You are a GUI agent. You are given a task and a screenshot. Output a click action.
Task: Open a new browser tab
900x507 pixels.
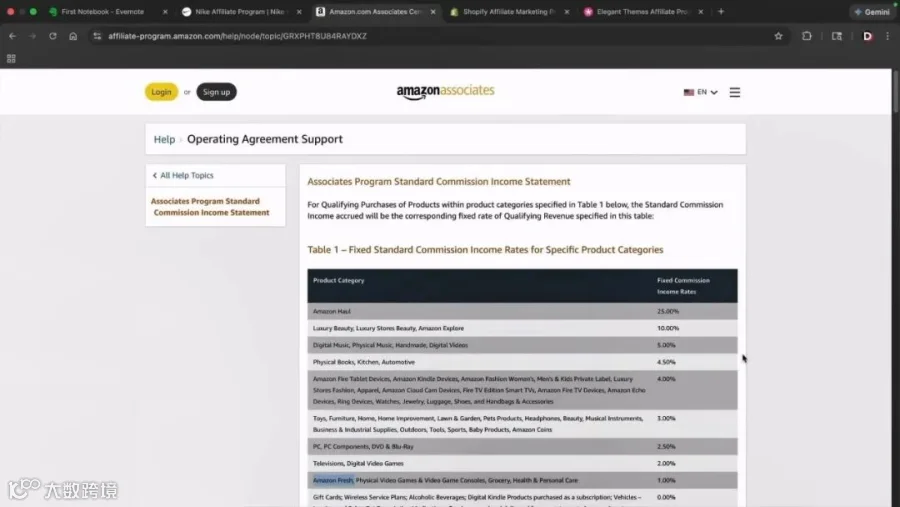click(x=721, y=11)
